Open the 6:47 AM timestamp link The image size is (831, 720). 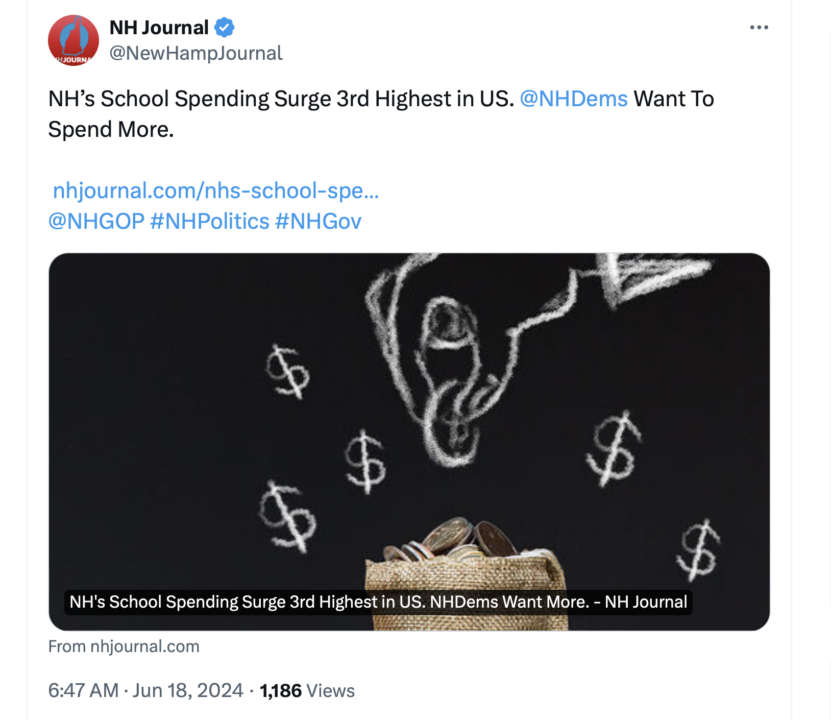click(84, 690)
